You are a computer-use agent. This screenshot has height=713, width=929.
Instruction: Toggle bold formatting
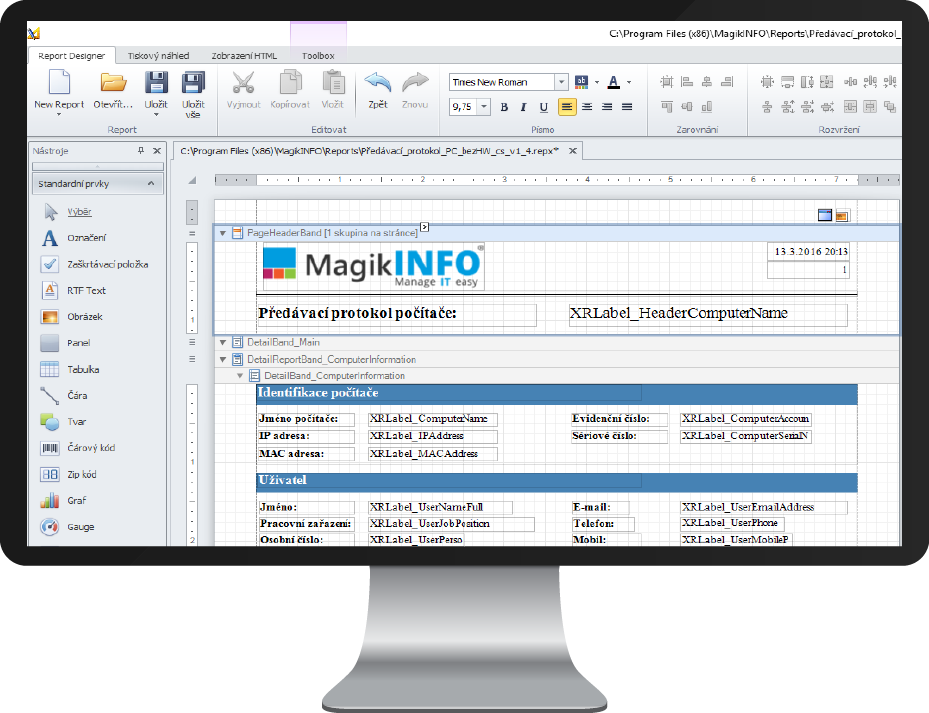click(504, 107)
